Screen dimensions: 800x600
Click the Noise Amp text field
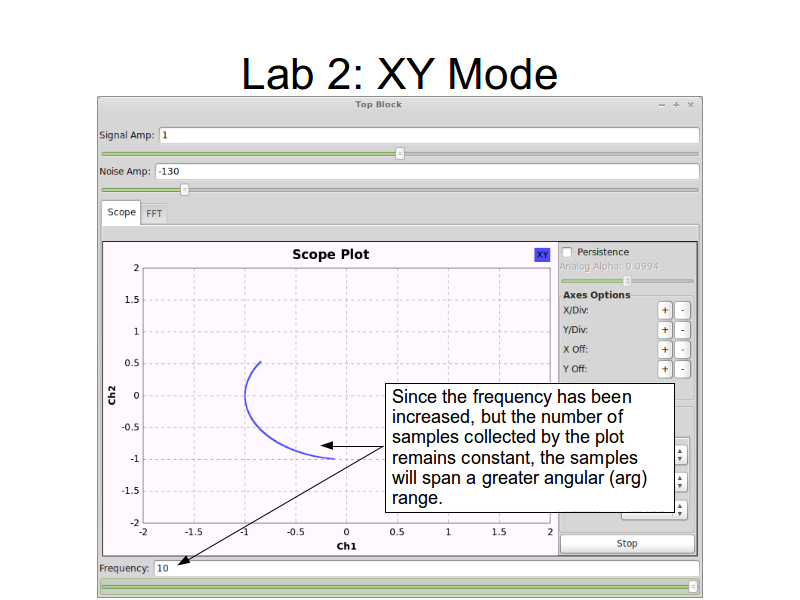[x=425, y=171]
